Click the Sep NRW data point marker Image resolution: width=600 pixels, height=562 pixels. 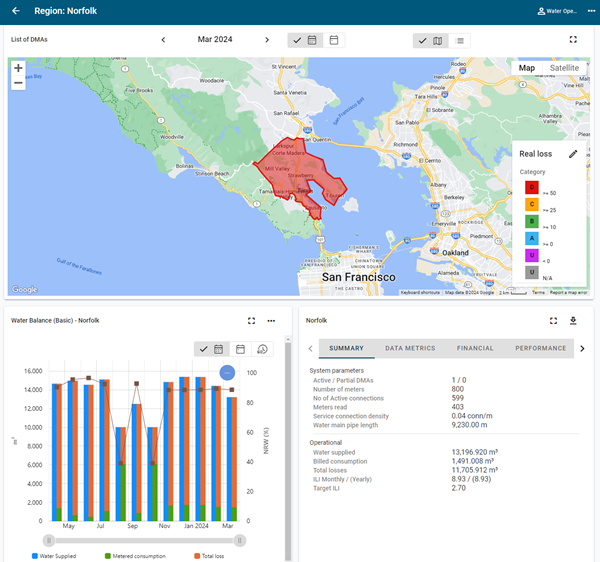pyautogui.click(x=137, y=383)
